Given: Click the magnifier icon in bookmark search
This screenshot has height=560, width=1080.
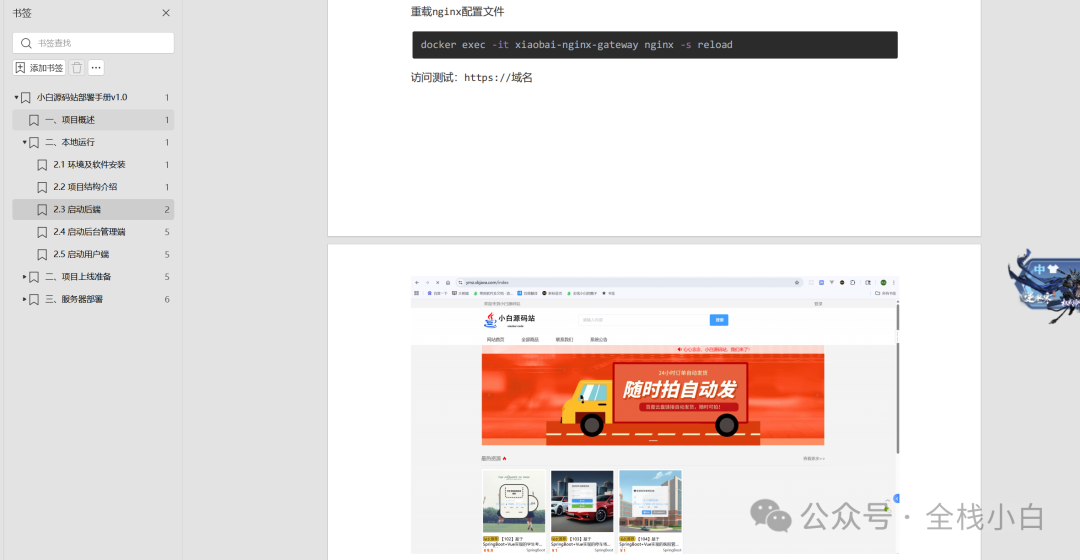Looking at the screenshot, I should coord(26,43).
